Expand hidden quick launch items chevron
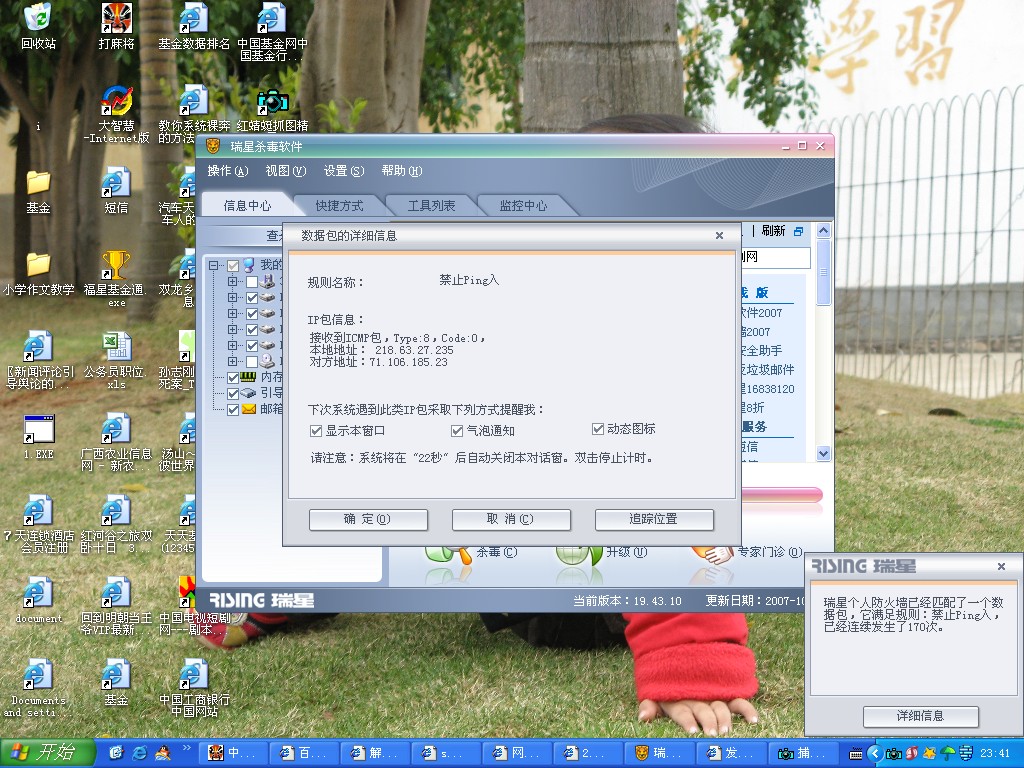Viewport: 1024px width, 768px height. pos(185,748)
